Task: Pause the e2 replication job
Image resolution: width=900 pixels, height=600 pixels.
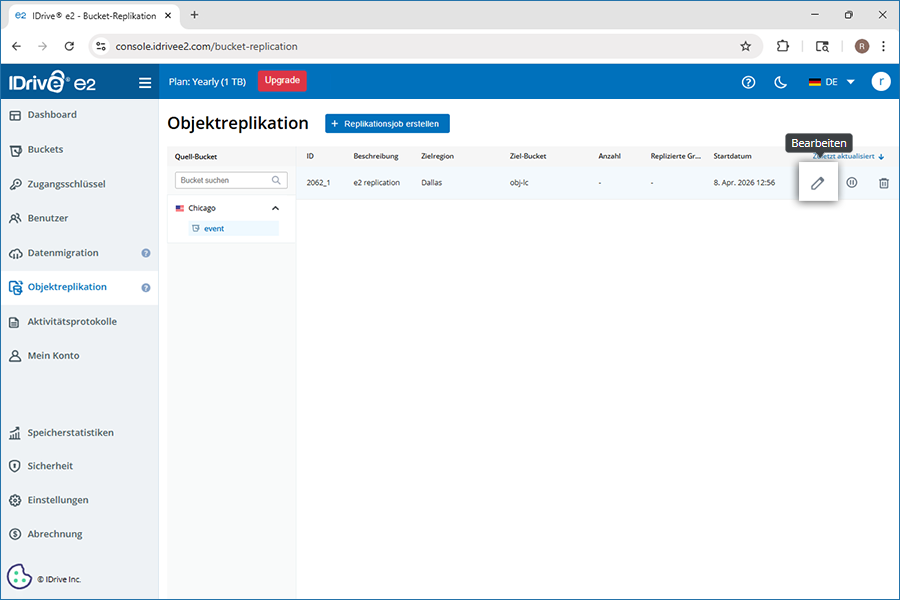Action: point(851,183)
